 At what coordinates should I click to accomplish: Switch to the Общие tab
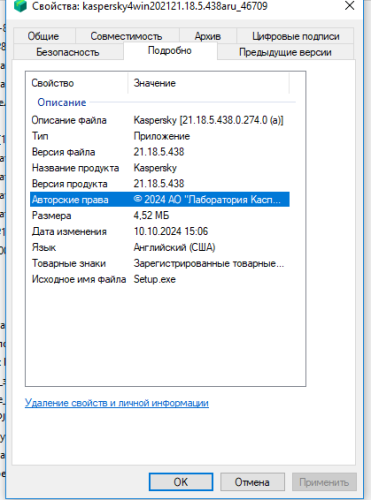pyautogui.click(x=43, y=36)
